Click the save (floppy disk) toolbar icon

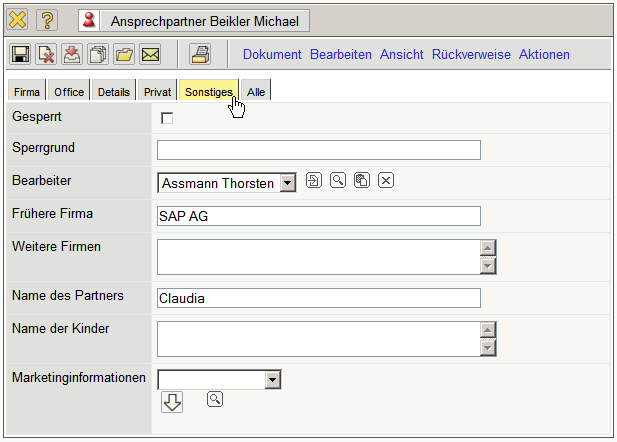point(20,55)
